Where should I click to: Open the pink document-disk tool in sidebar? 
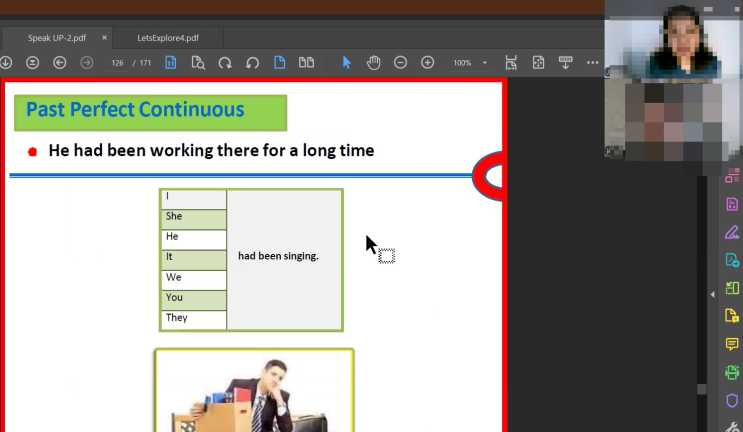(x=732, y=205)
